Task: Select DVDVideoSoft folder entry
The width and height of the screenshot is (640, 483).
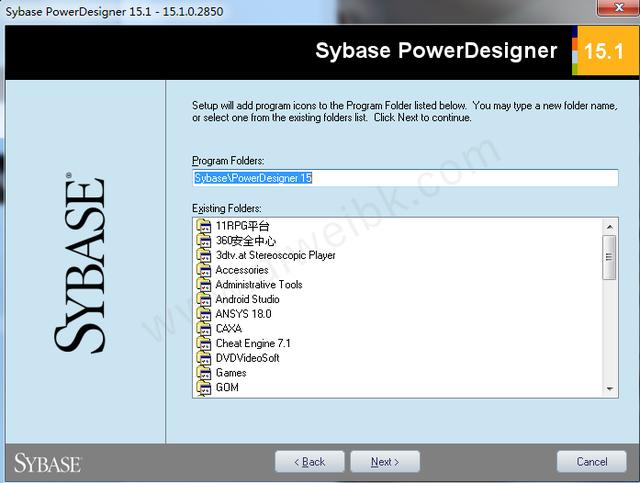Action: [x=247, y=358]
